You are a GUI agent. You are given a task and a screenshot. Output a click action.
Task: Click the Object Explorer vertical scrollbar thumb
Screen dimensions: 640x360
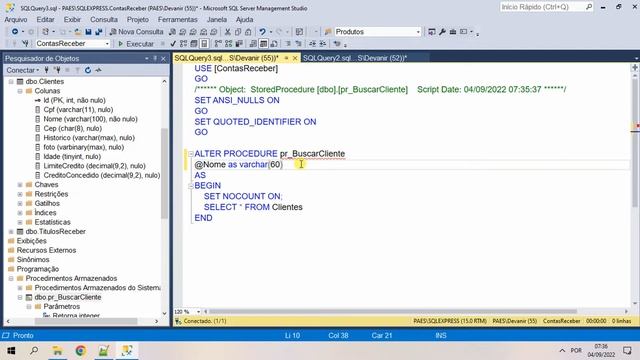(x=164, y=173)
